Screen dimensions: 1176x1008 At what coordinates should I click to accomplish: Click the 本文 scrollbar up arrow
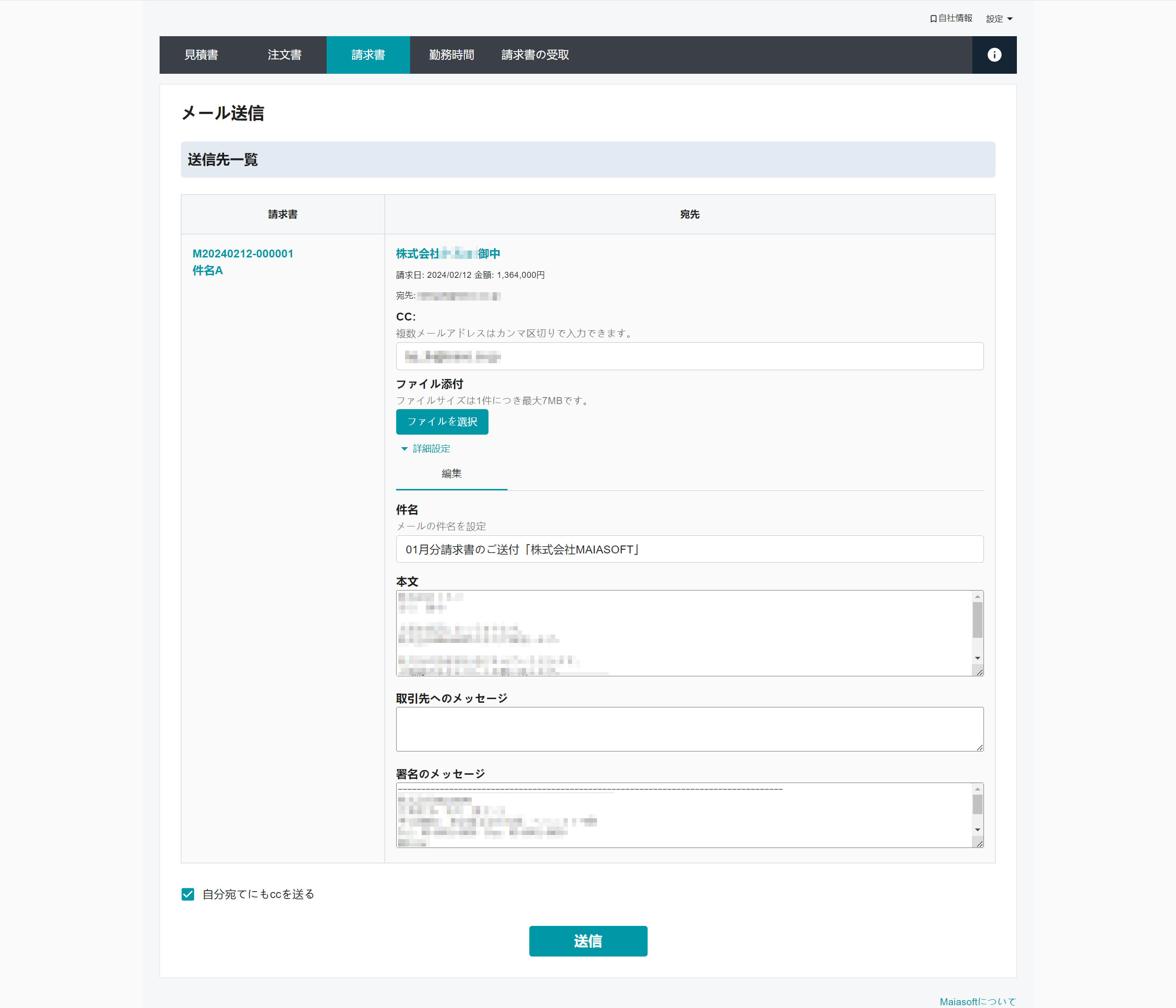[x=977, y=597]
